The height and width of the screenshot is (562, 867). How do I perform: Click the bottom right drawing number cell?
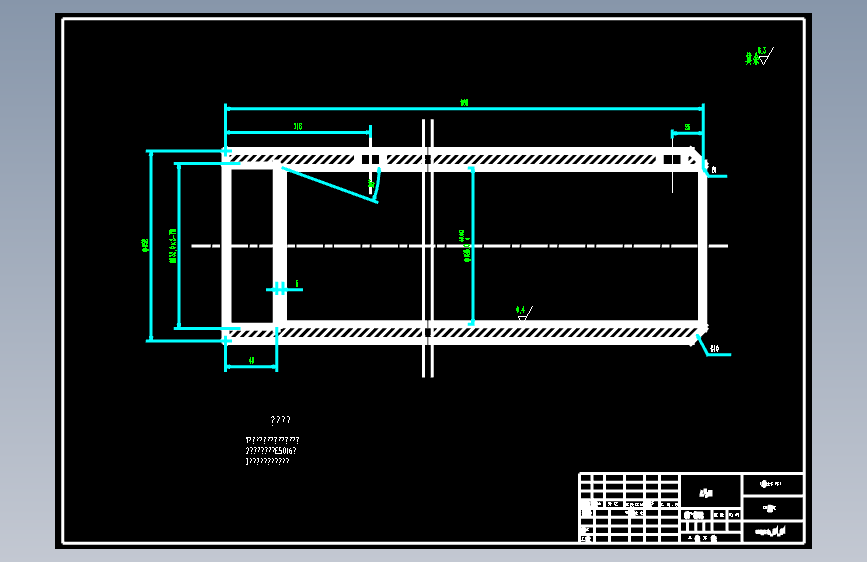click(x=772, y=532)
